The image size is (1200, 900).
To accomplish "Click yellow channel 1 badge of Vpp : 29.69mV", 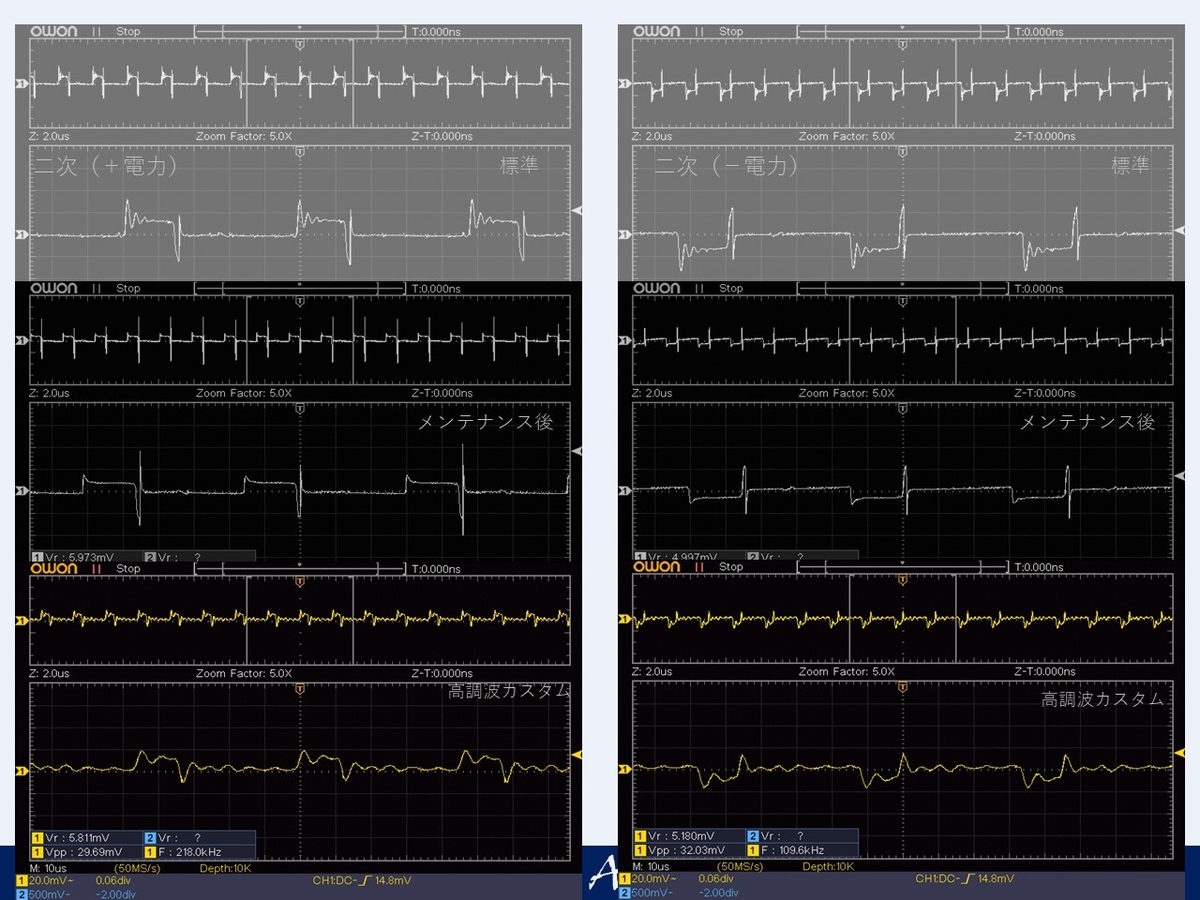I will pos(38,852).
